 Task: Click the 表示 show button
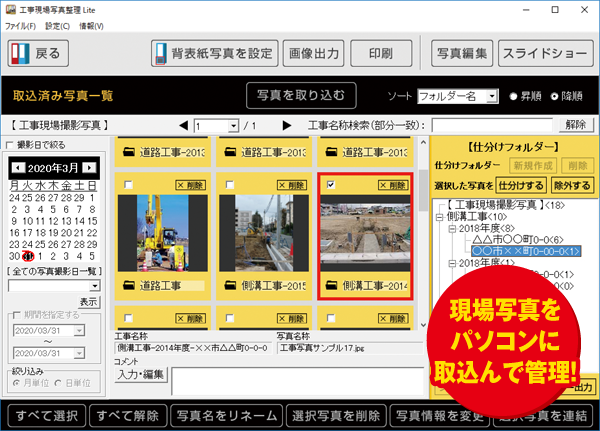89,302
